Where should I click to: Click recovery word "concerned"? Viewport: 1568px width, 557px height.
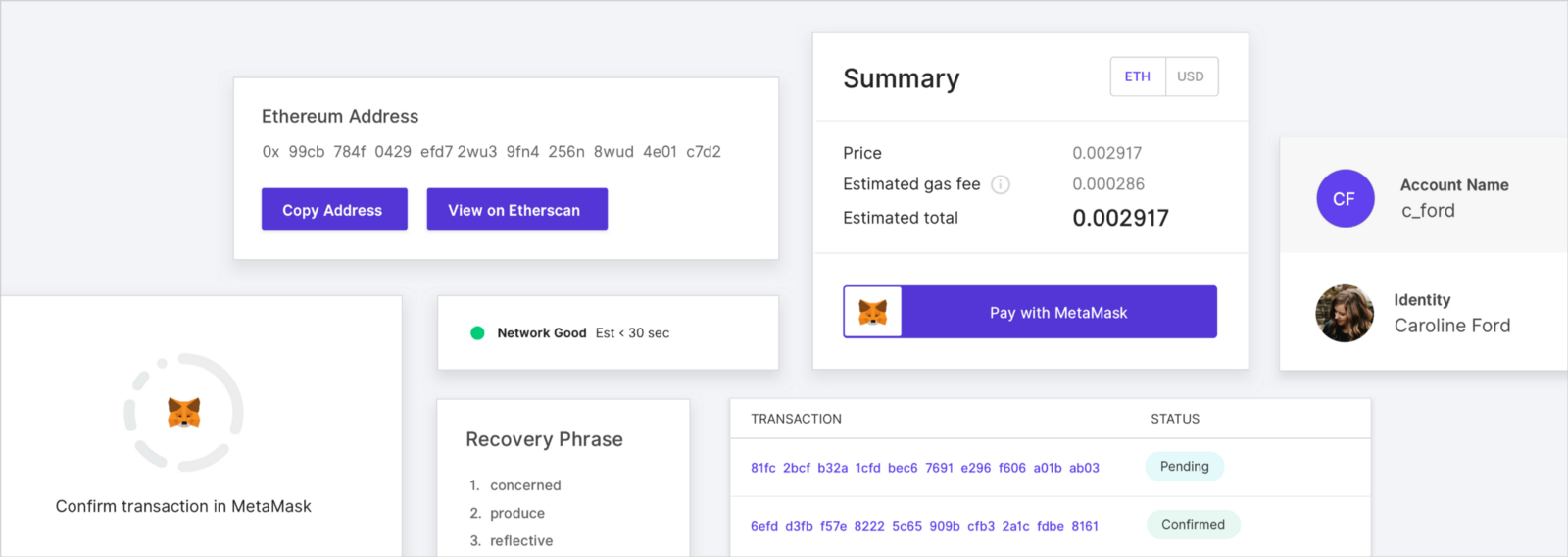click(x=525, y=485)
